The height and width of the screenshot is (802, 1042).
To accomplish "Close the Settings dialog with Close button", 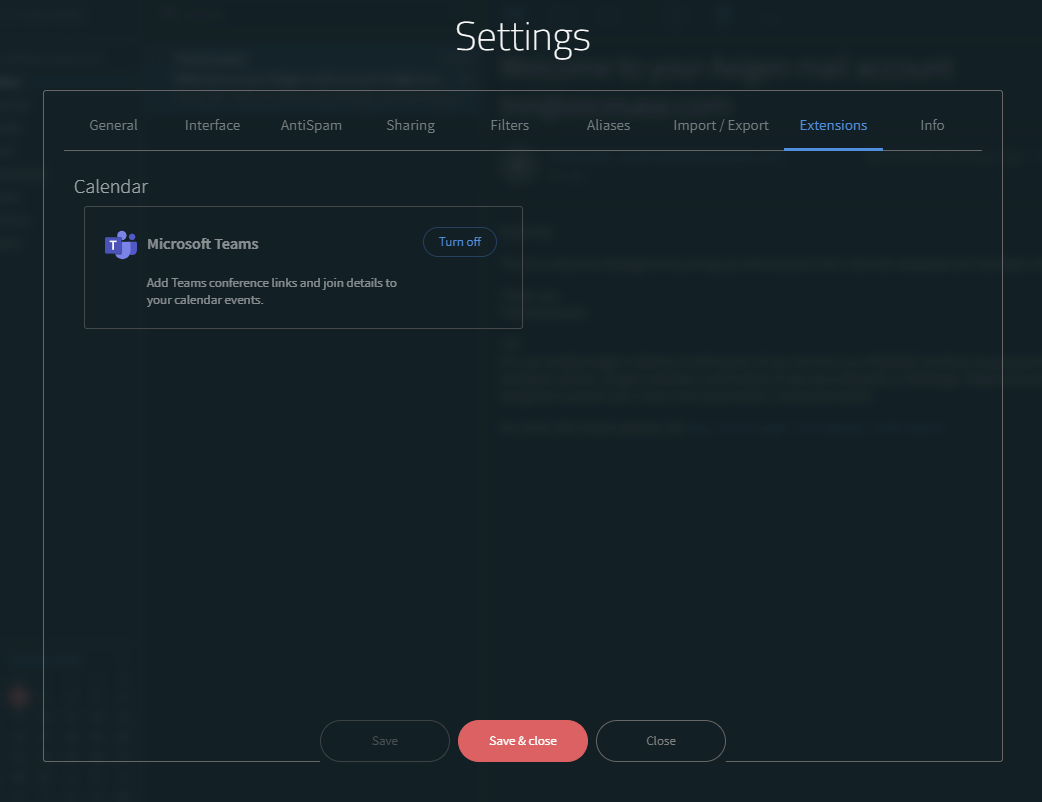I will [660, 741].
